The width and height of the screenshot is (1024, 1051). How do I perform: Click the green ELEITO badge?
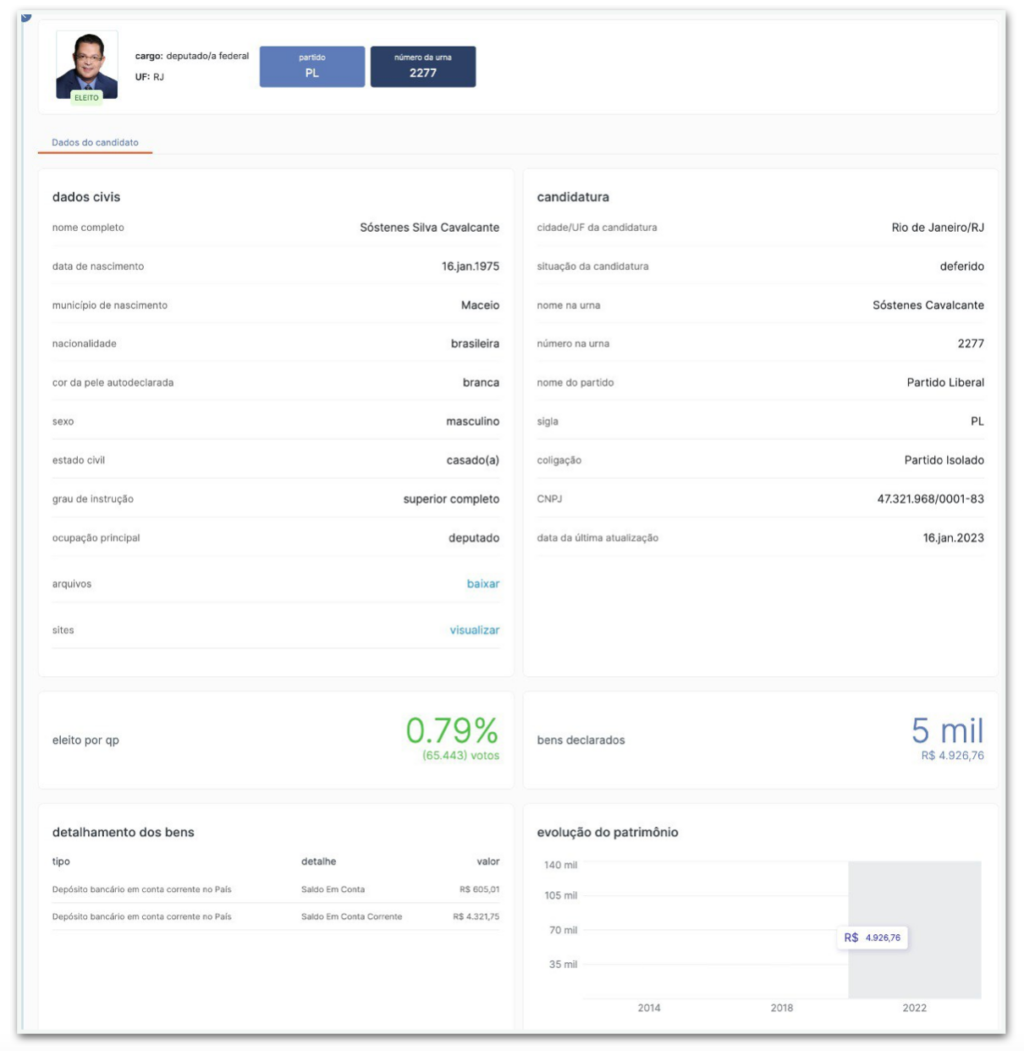[x=87, y=98]
